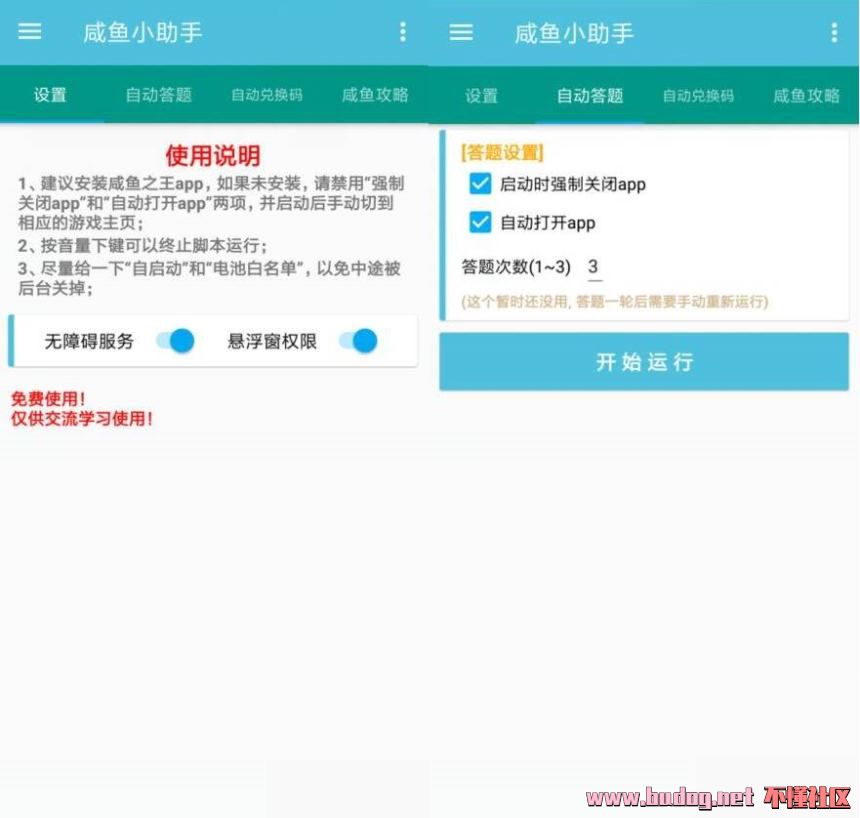Image resolution: width=860 pixels, height=818 pixels.
Task: Open the 自动兑换码 tab on the 设置 screen
Action: (267, 95)
